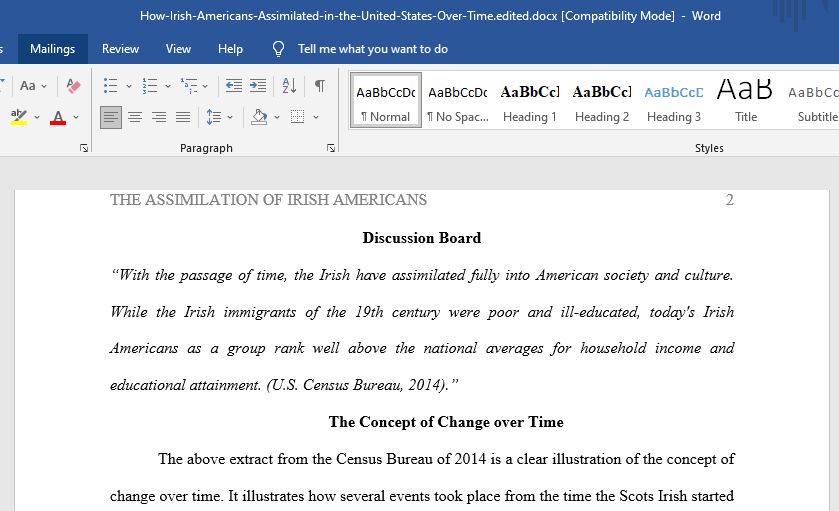This screenshot has height=511, width=839.
Task: Open the Paragraph settings dialog launcher
Action: tap(331, 148)
